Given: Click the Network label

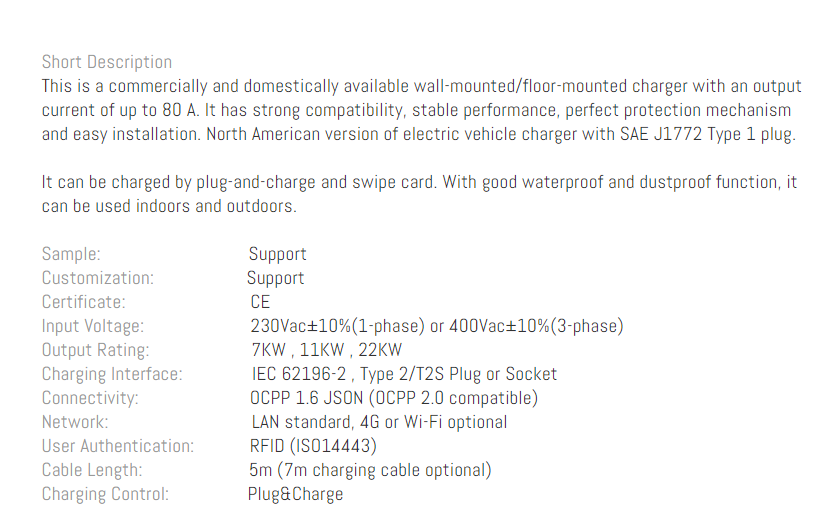Looking at the screenshot, I should 75,422.
